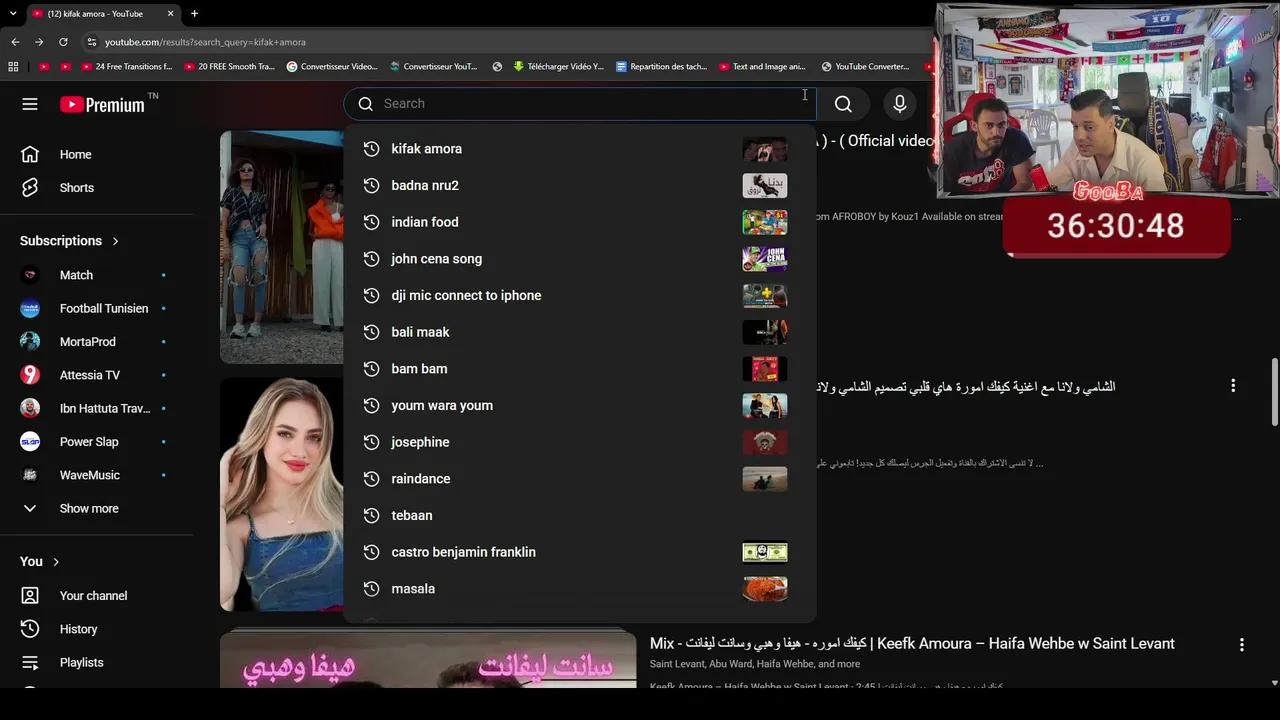Click inside the YouTube Search field

click(580, 104)
